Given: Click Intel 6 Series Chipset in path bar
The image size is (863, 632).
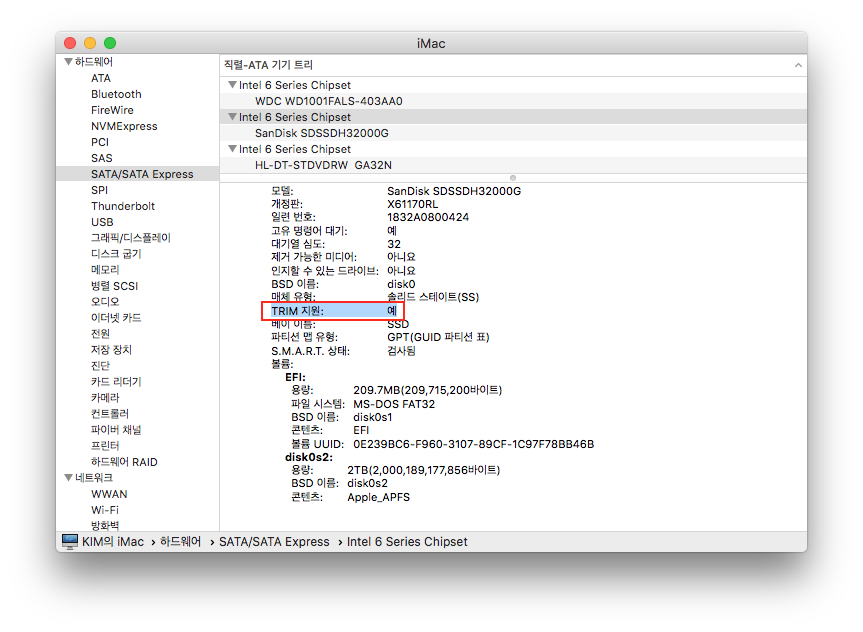Looking at the screenshot, I should point(407,542).
